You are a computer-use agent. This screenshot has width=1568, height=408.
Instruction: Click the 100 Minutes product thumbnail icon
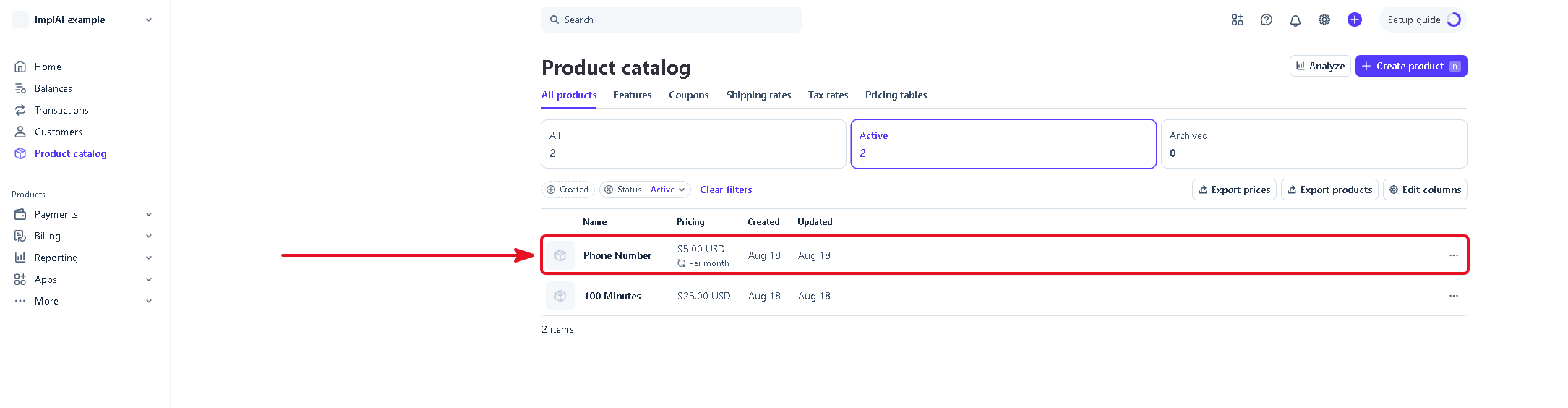tap(560, 296)
